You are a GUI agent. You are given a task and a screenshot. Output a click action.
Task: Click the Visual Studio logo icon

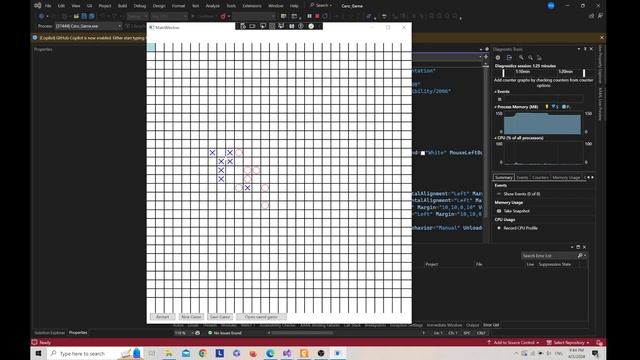click(38, 6)
